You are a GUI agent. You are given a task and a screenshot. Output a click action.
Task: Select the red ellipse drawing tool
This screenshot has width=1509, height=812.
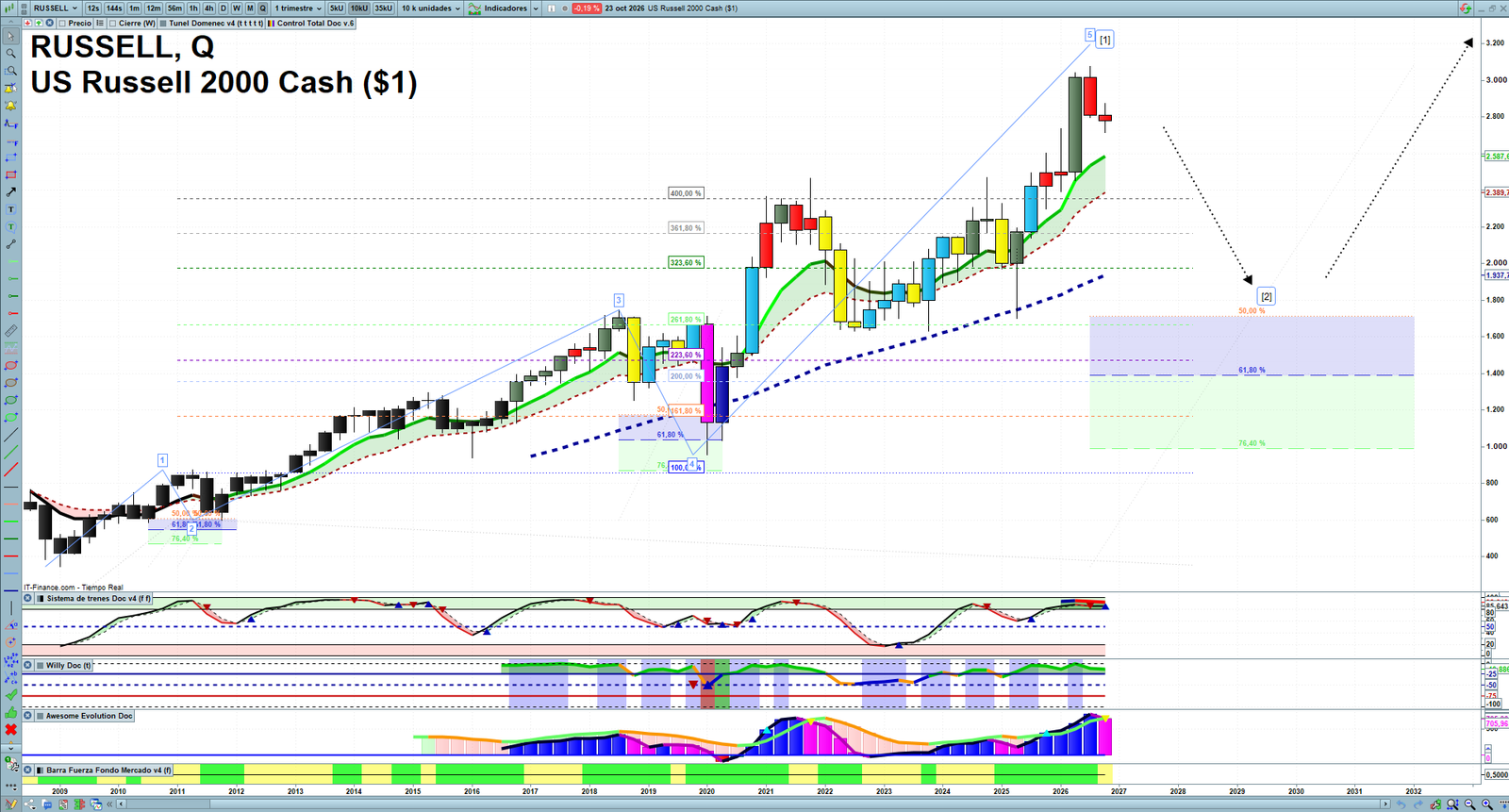click(x=10, y=366)
